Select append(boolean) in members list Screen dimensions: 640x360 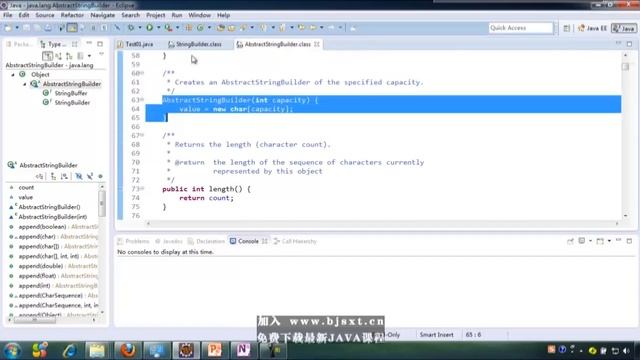point(42,227)
